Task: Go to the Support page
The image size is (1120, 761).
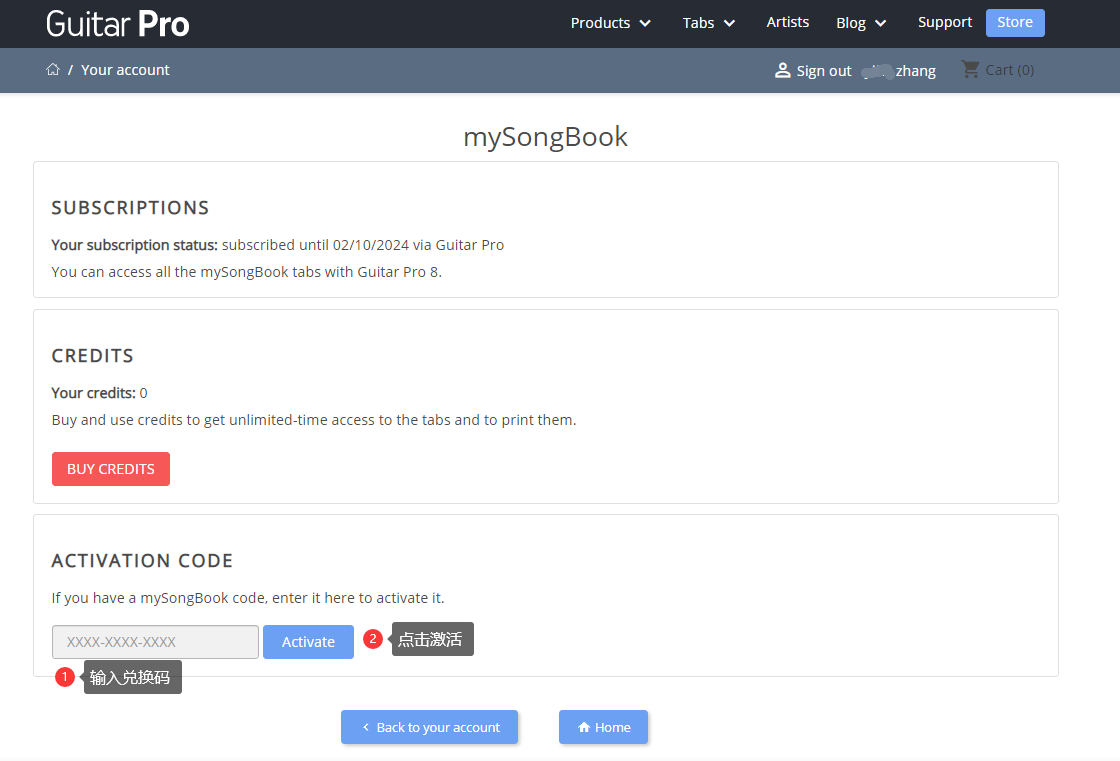Action: (x=945, y=22)
